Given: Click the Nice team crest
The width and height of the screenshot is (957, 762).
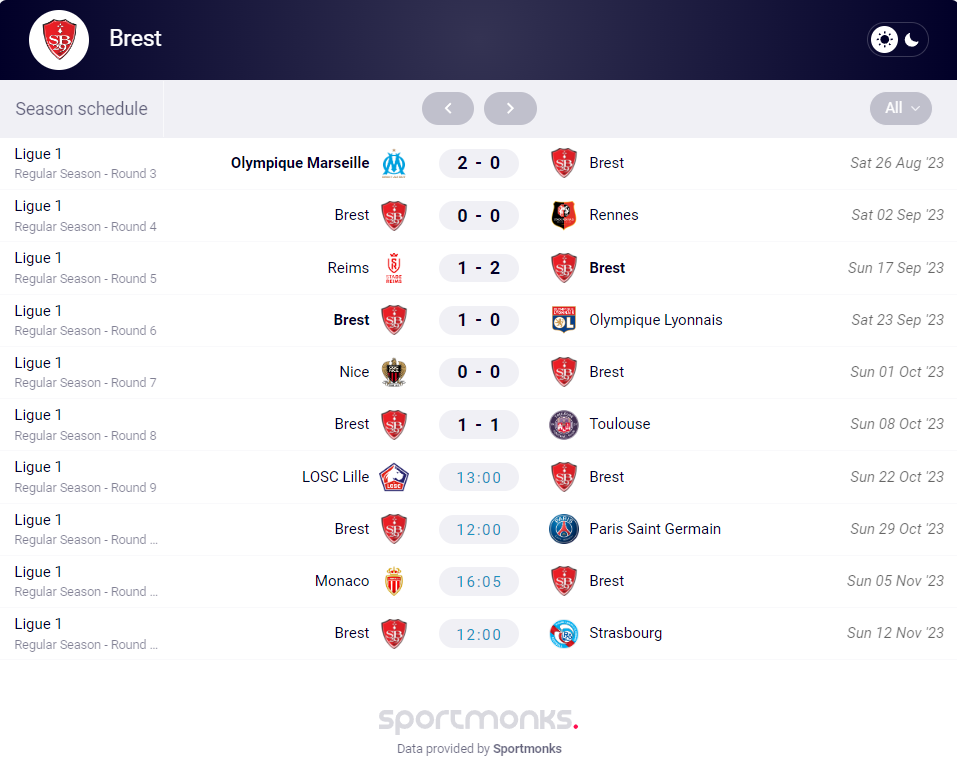Looking at the screenshot, I should (x=394, y=372).
